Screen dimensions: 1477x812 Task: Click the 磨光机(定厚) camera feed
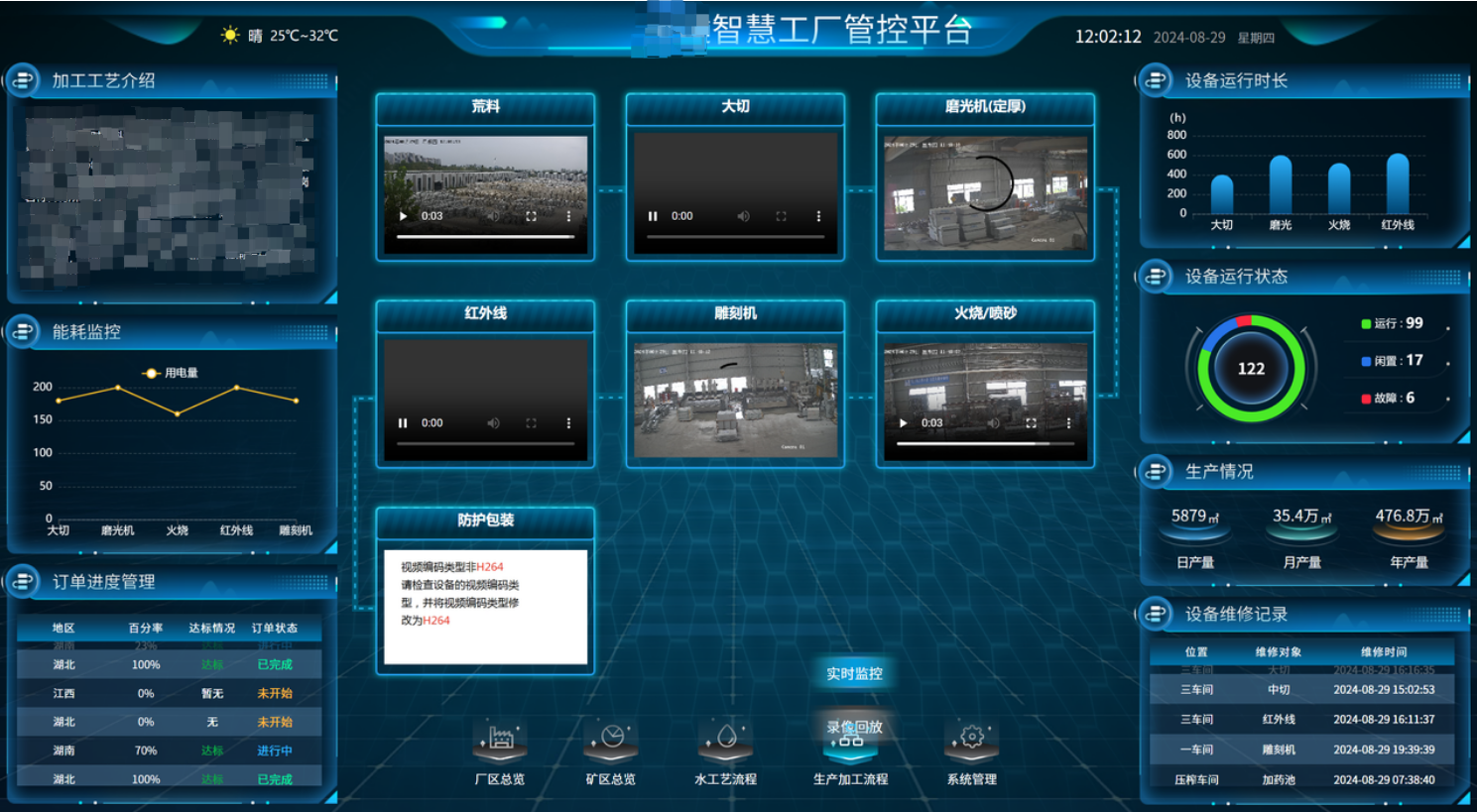[x=986, y=192]
